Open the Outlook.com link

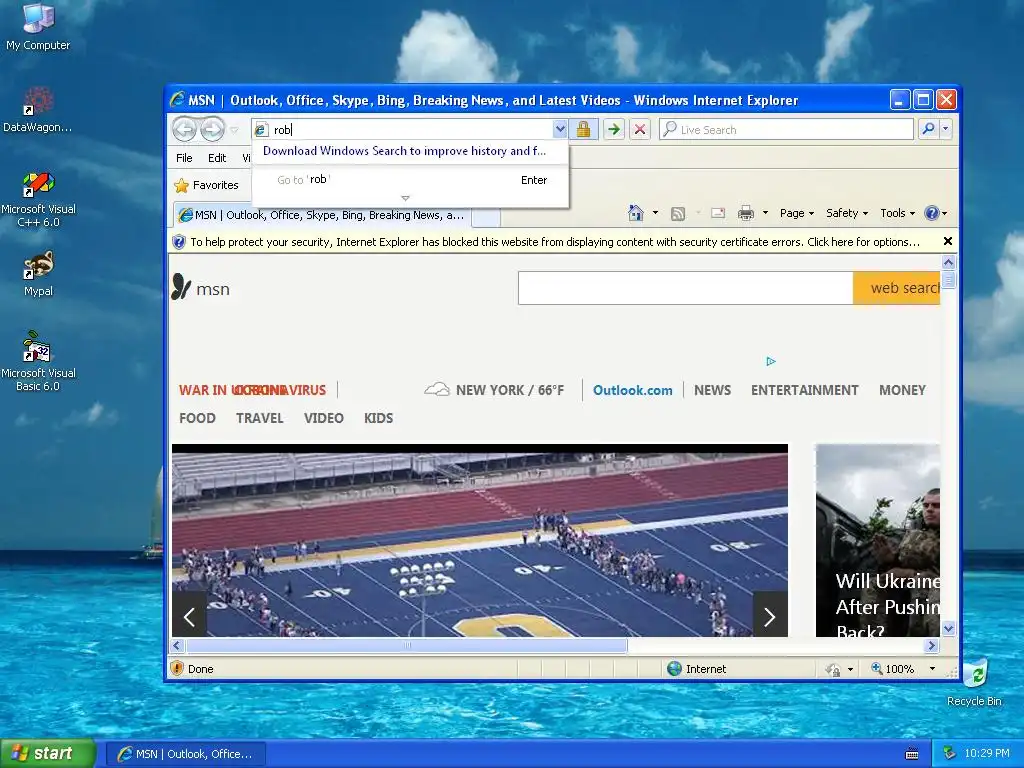click(632, 390)
